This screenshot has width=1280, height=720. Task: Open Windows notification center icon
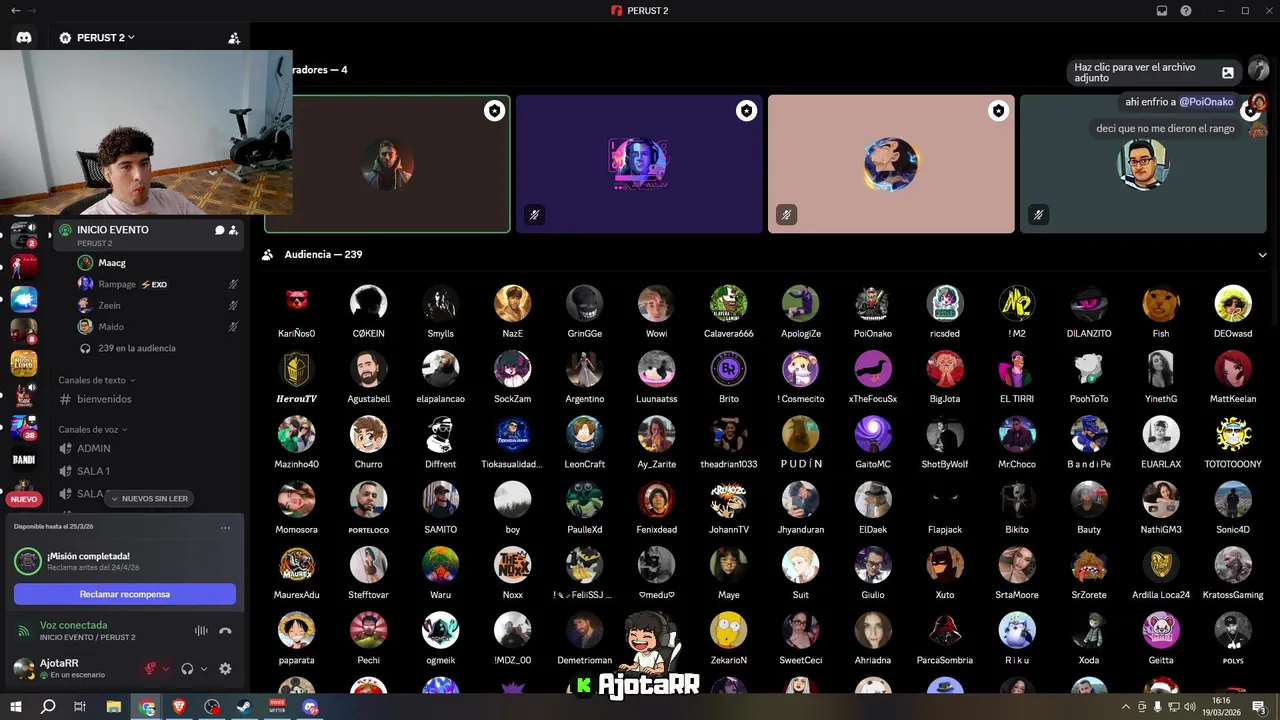point(1260,707)
